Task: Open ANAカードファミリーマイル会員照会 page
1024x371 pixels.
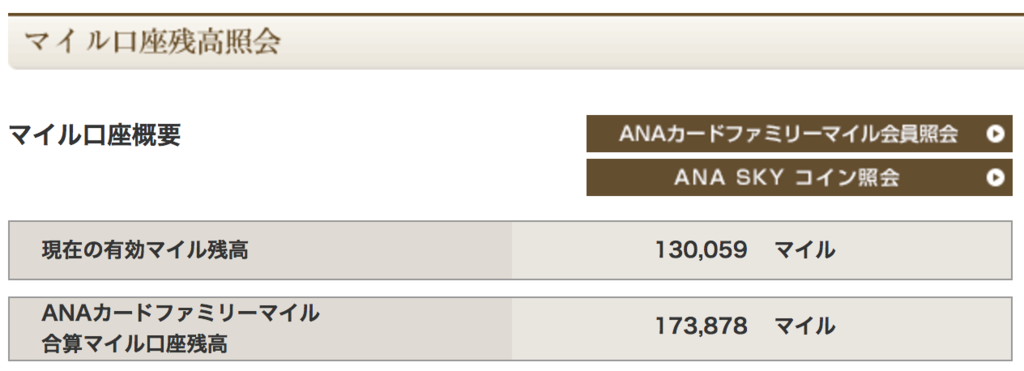Action: tap(799, 134)
